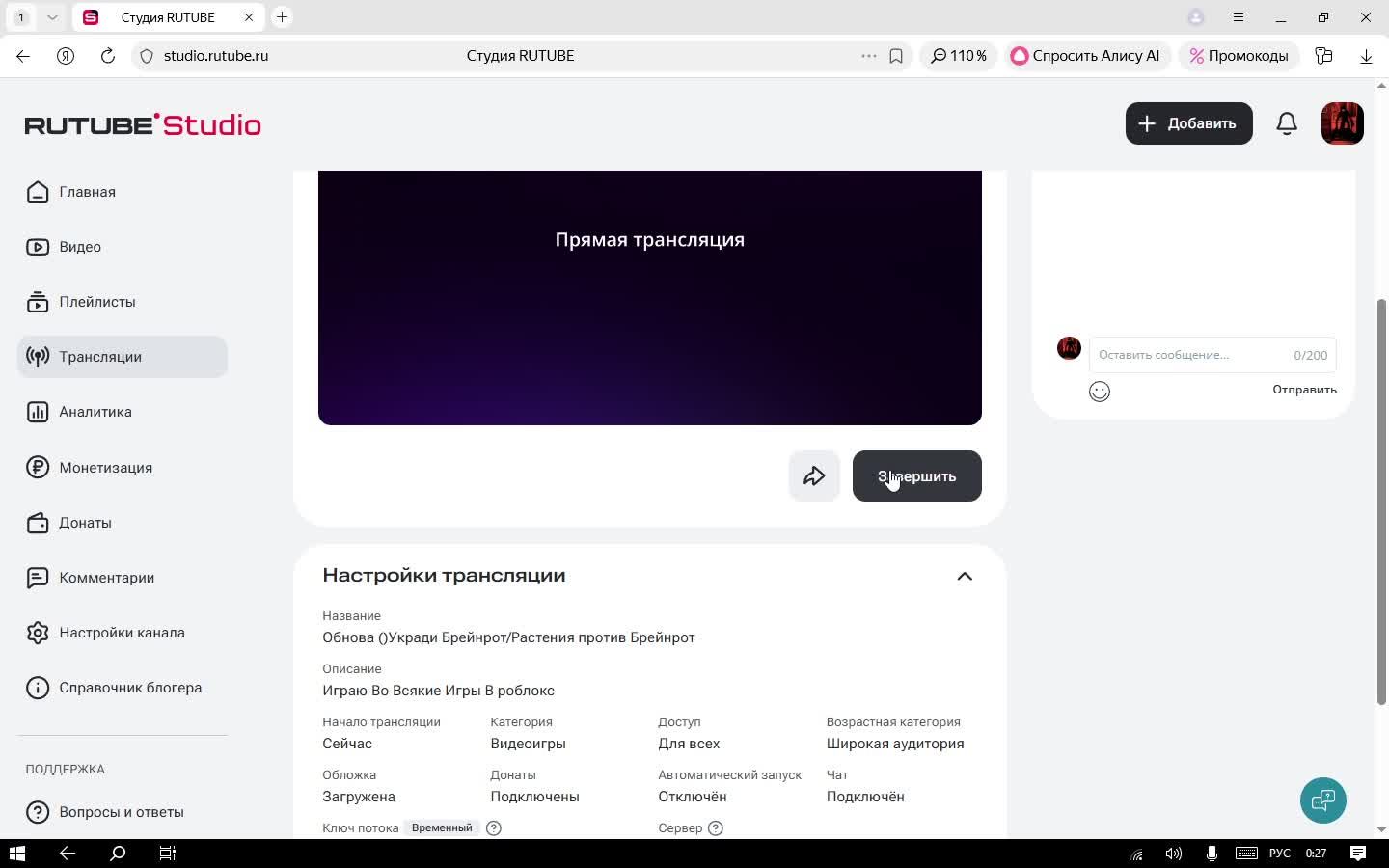Open the Windows notification center
The image size is (1389, 868).
point(1358,854)
